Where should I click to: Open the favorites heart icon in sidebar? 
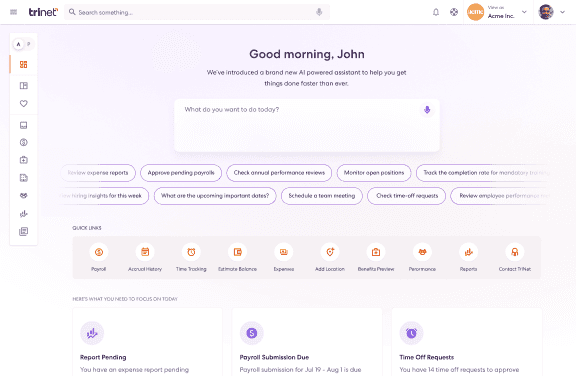pyautogui.click(x=24, y=104)
